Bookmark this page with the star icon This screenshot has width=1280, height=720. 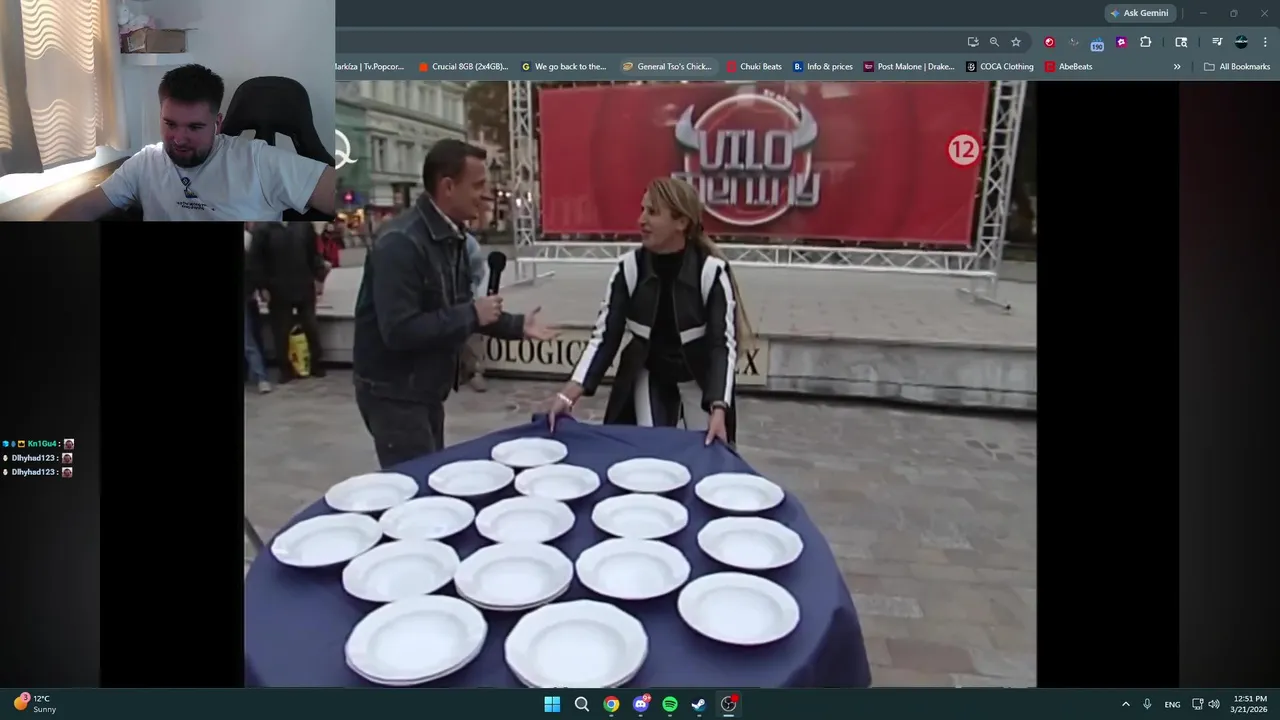(1016, 42)
